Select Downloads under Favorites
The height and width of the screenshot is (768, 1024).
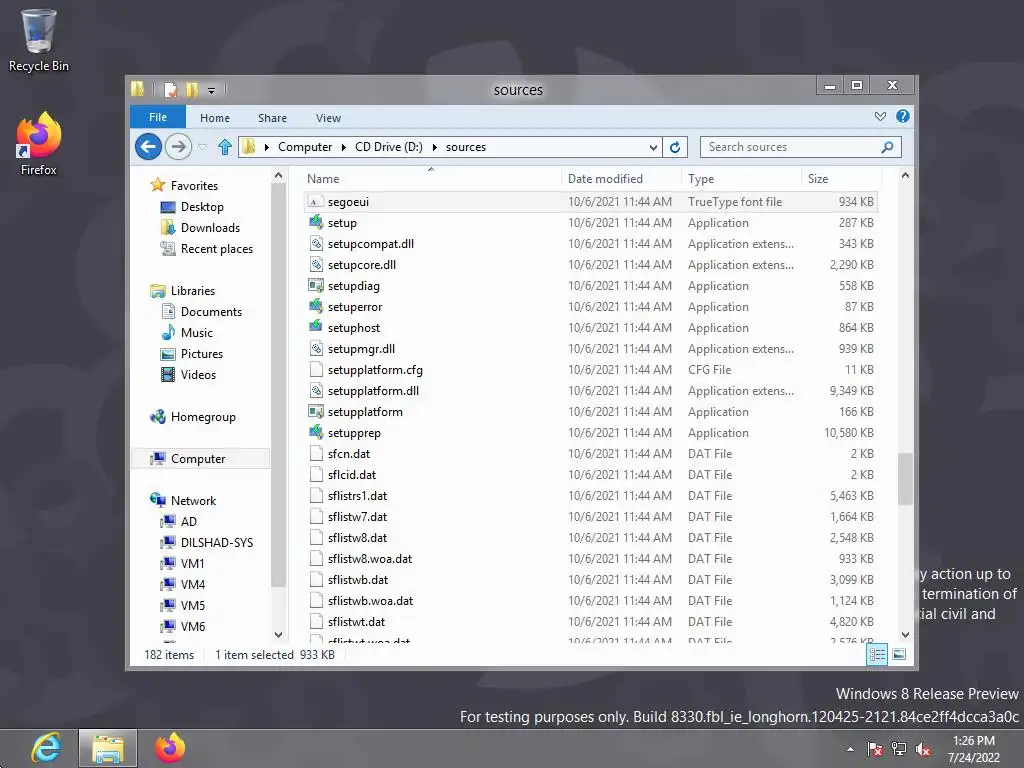point(210,227)
